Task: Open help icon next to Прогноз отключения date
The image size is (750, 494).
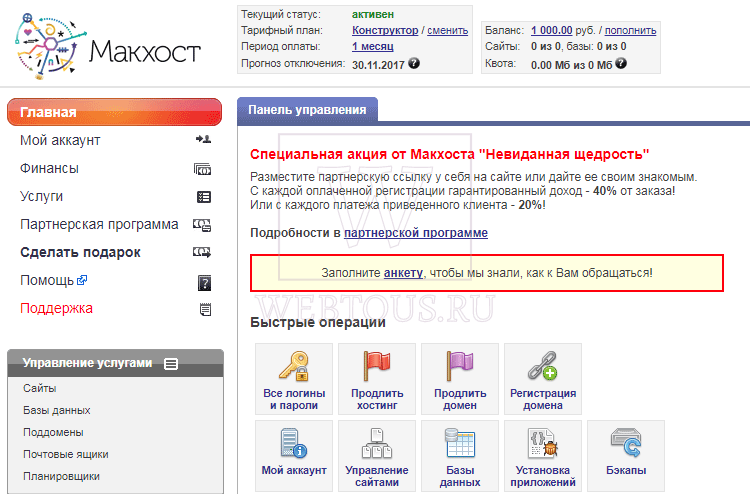Action: pyautogui.click(x=414, y=63)
